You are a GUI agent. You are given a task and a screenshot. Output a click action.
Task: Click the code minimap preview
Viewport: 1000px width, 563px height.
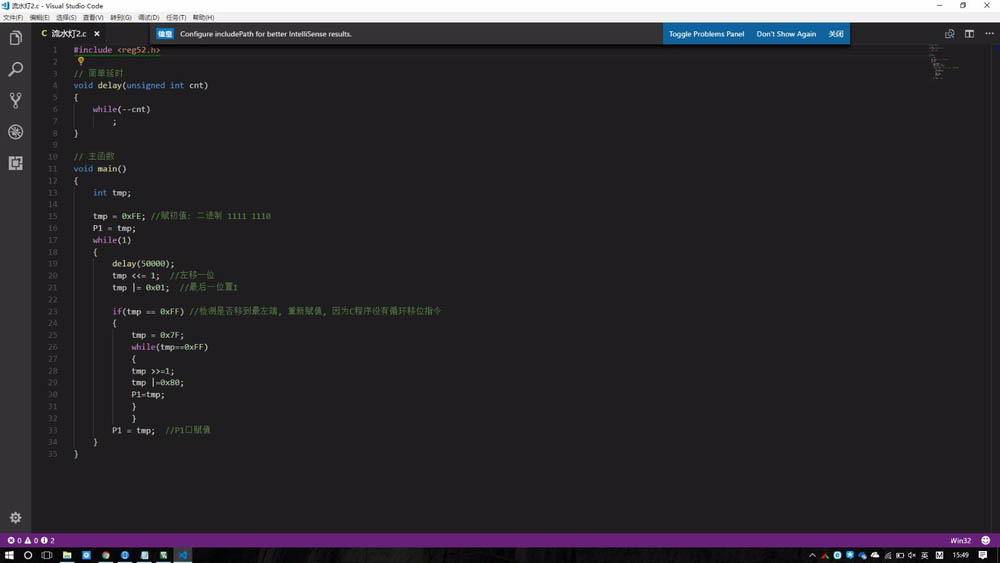tap(943, 62)
